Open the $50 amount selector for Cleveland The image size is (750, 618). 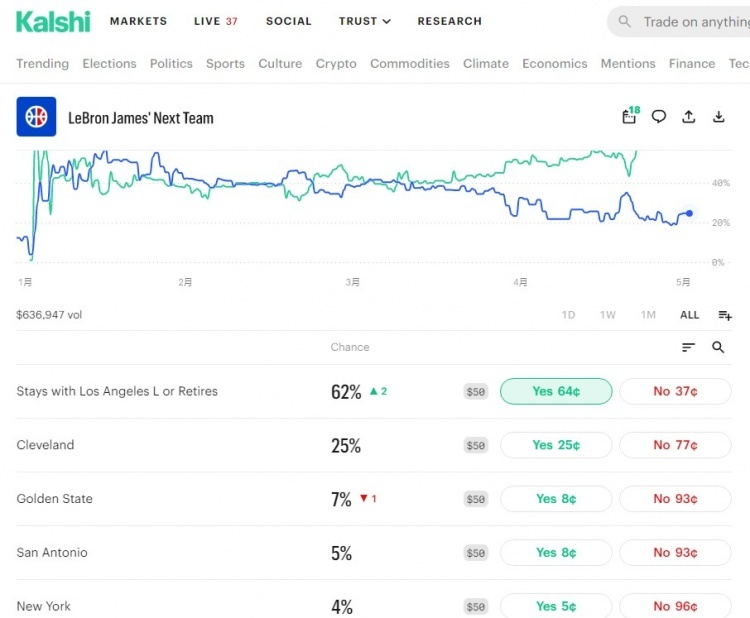click(x=476, y=445)
